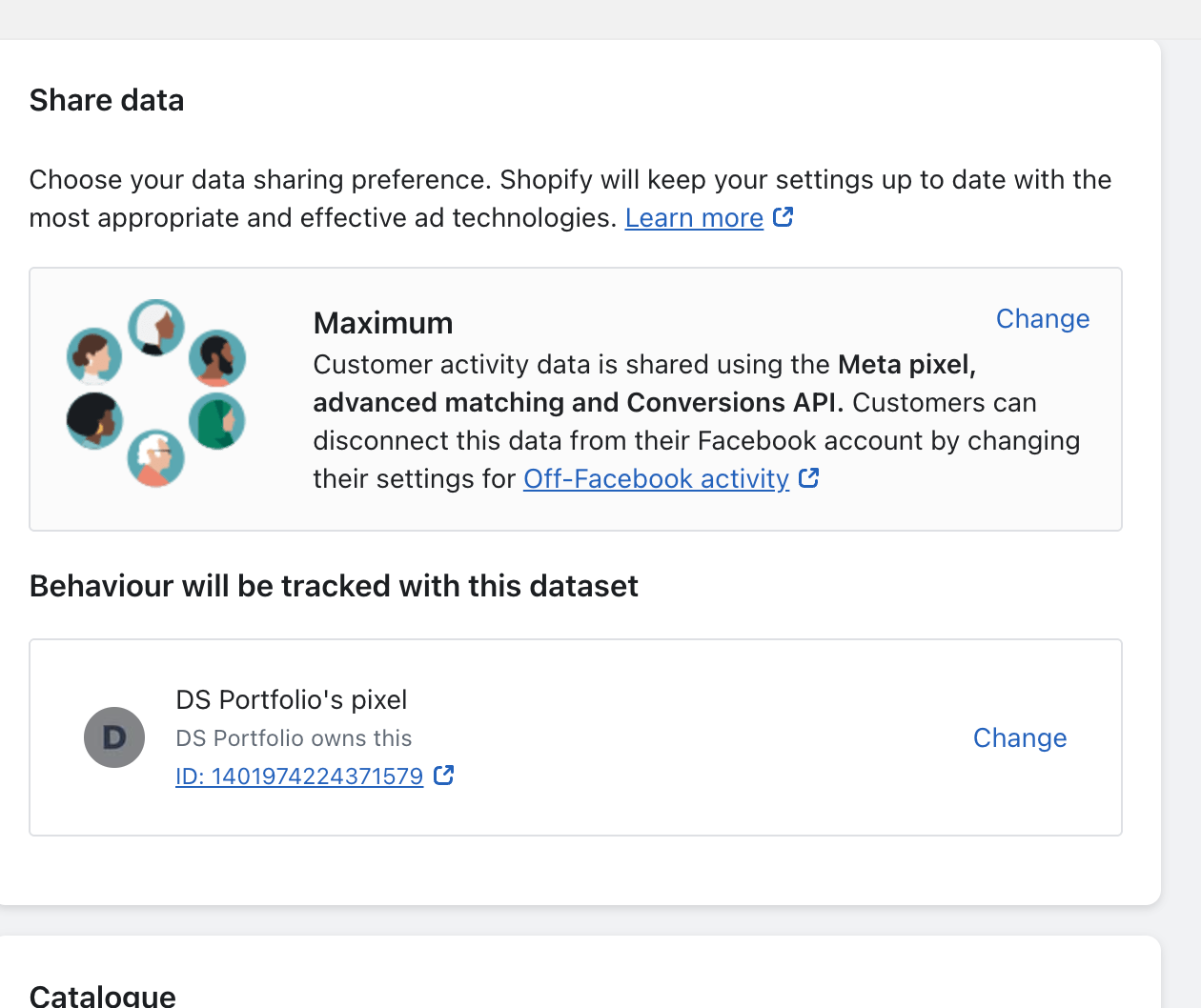Image resolution: width=1201 pixels, height=1008 pixels.
Task: Click the Share data heading
Action: [x=107, y=100]
